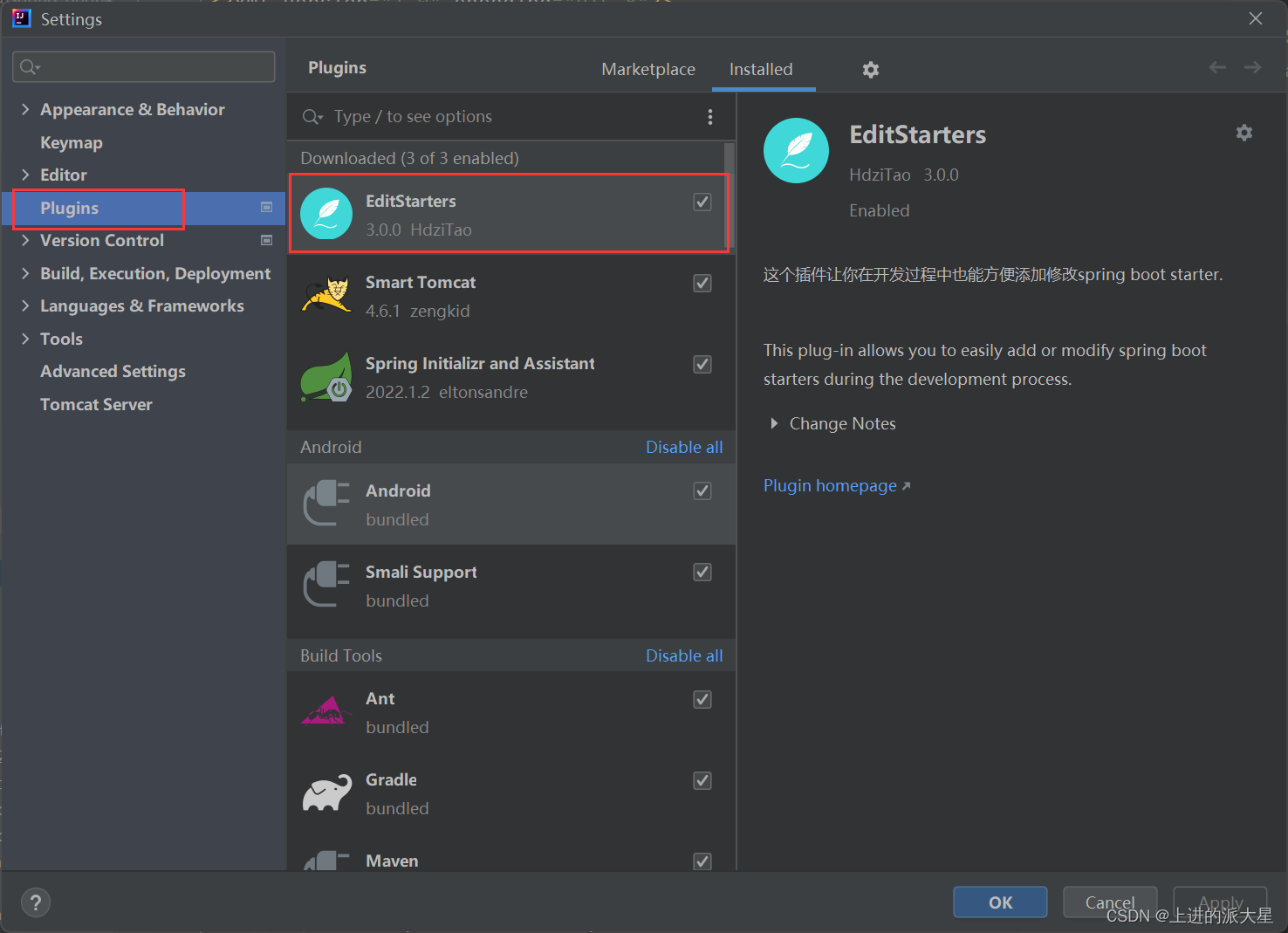Expand the Tools settings node

pos(25,339)
